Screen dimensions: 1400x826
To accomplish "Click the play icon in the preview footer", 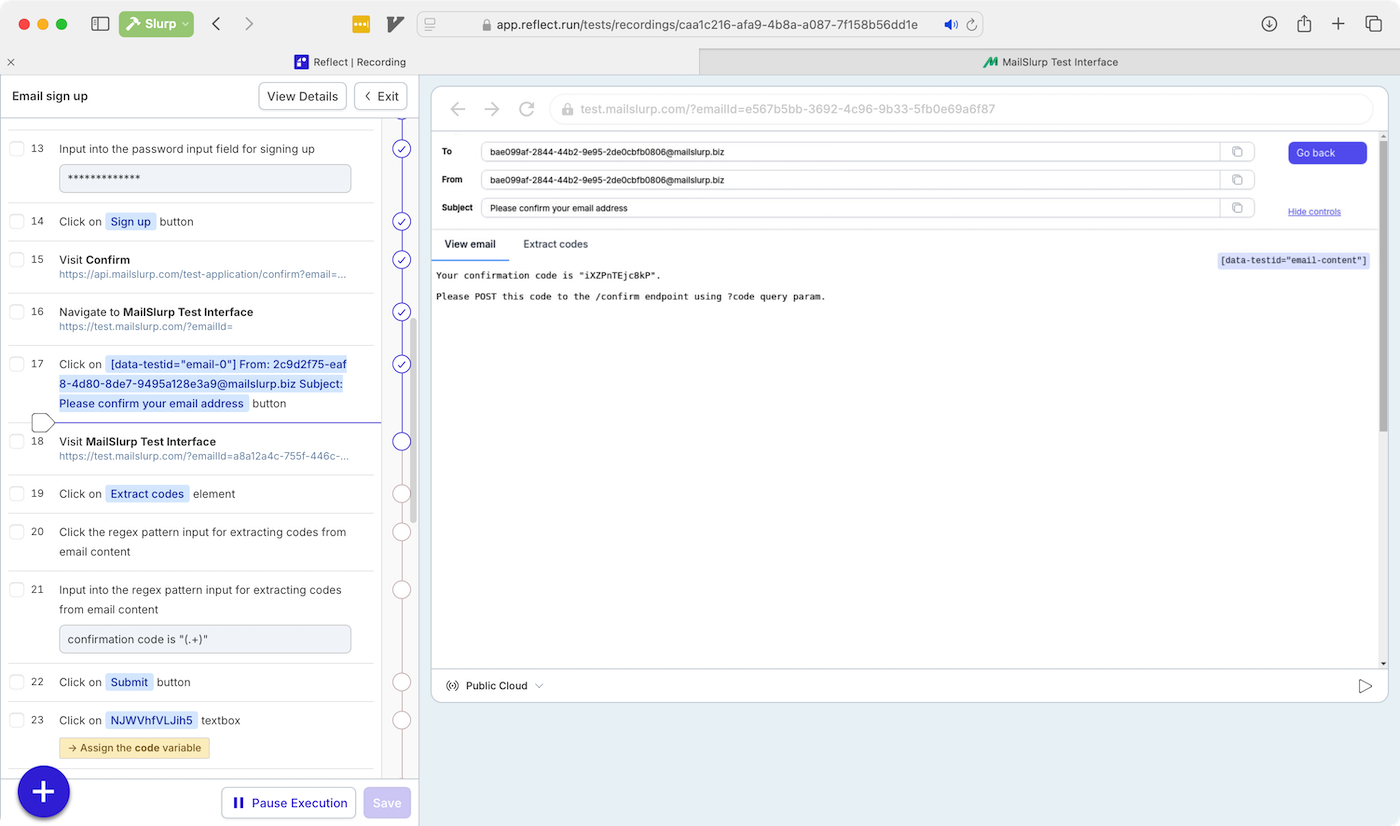I will (x=1365, y=686).
